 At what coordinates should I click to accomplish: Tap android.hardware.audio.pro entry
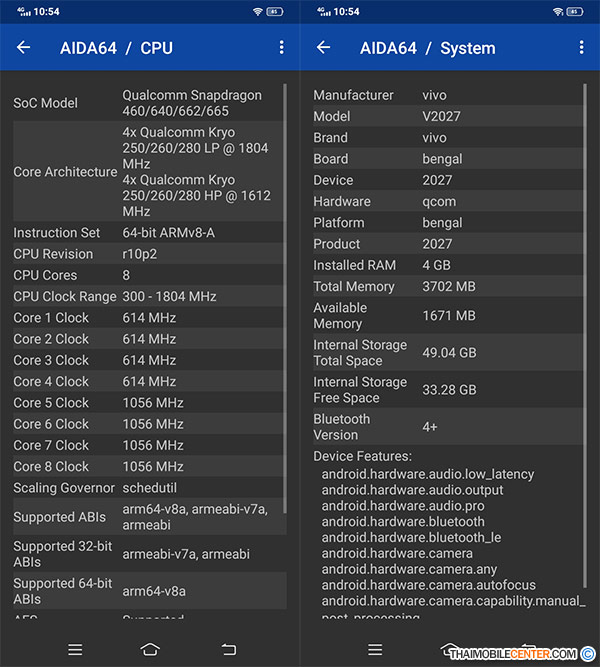(403, 505)
